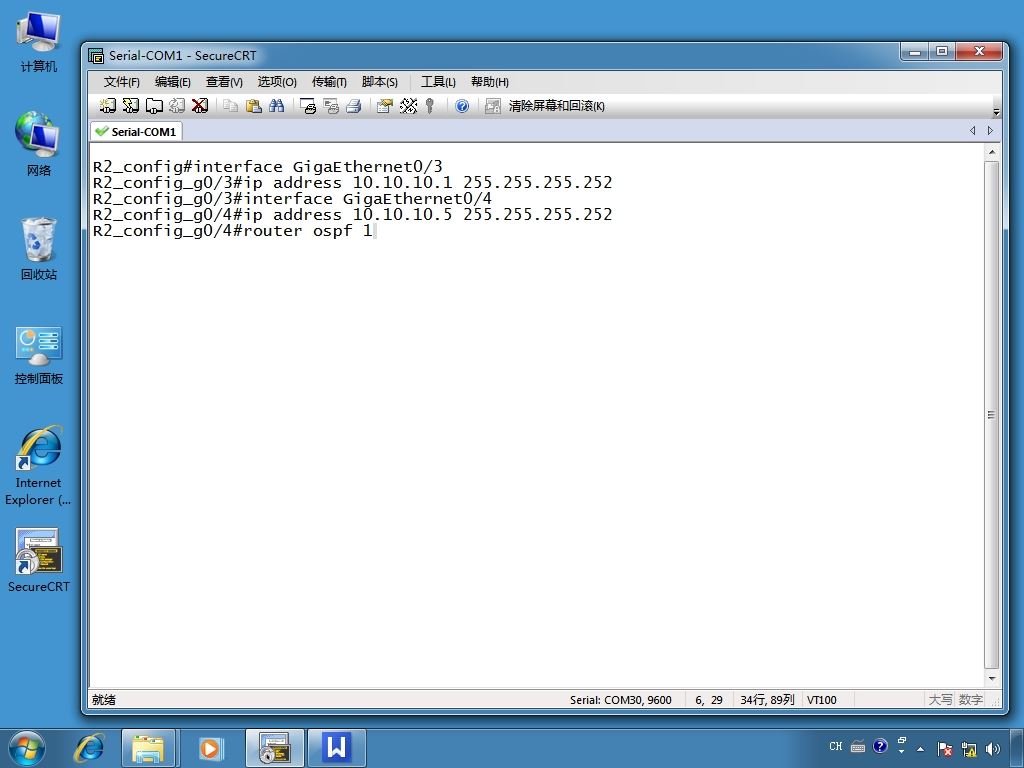The width and height of the screenshot is (1024, 768).
Task: Click the Show Desktop button
Action: click(1017, 748)
